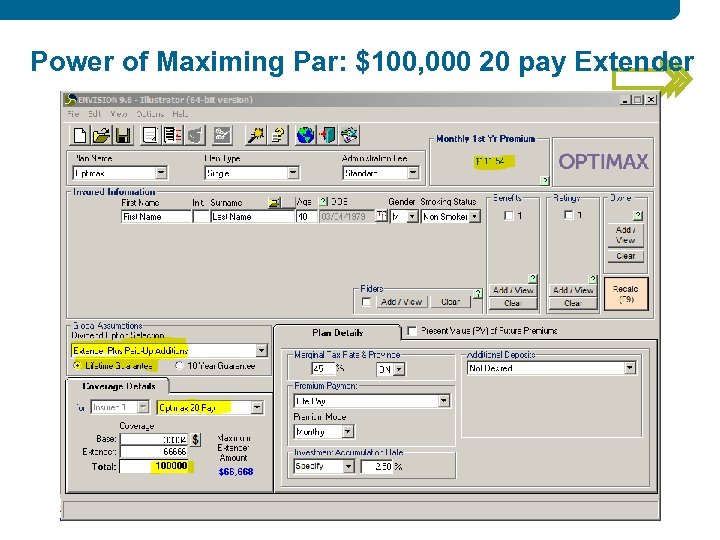
Task: Tick the Benefits checkbox labeled 1
Action: tap(508, 215)
